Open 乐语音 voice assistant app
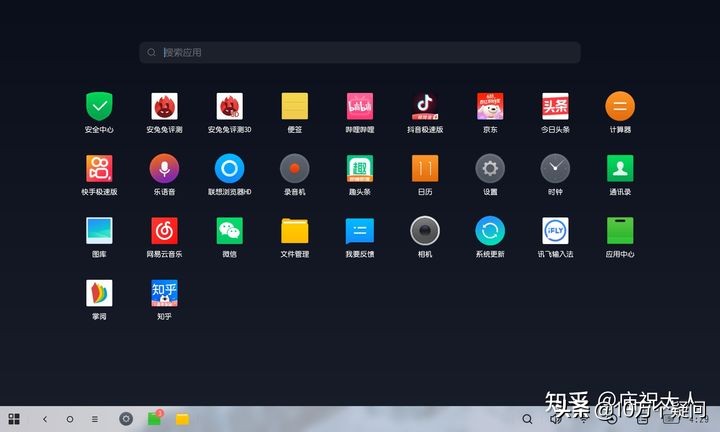 pyautogui.click(x=164, y=168)
